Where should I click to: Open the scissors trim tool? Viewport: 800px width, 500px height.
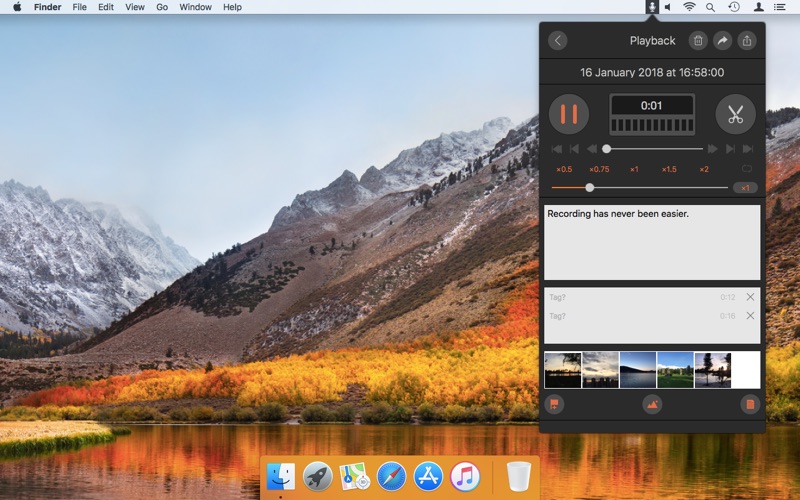click(735, 114)
